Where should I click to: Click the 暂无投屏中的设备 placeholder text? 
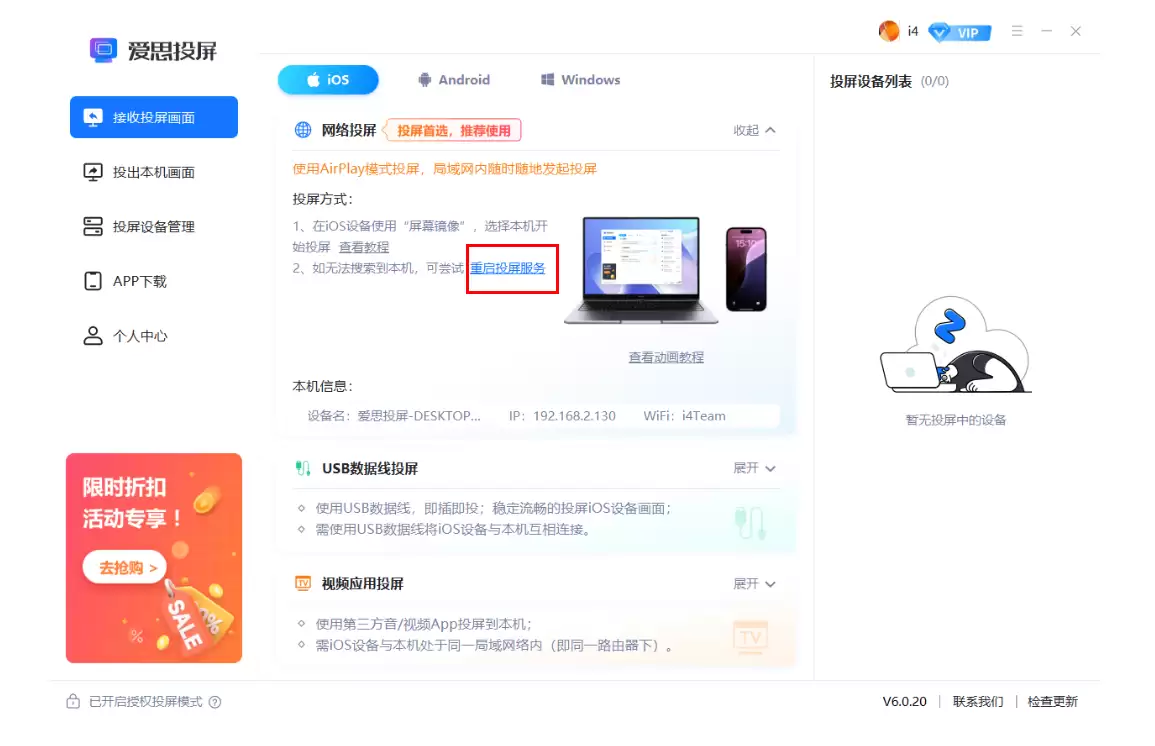[955, 420]
